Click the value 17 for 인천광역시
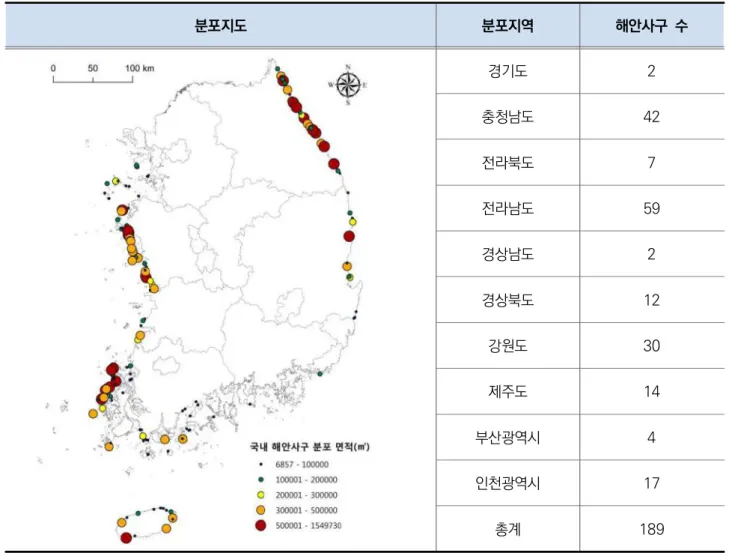 pyautogui.click(x=651, y=483)
